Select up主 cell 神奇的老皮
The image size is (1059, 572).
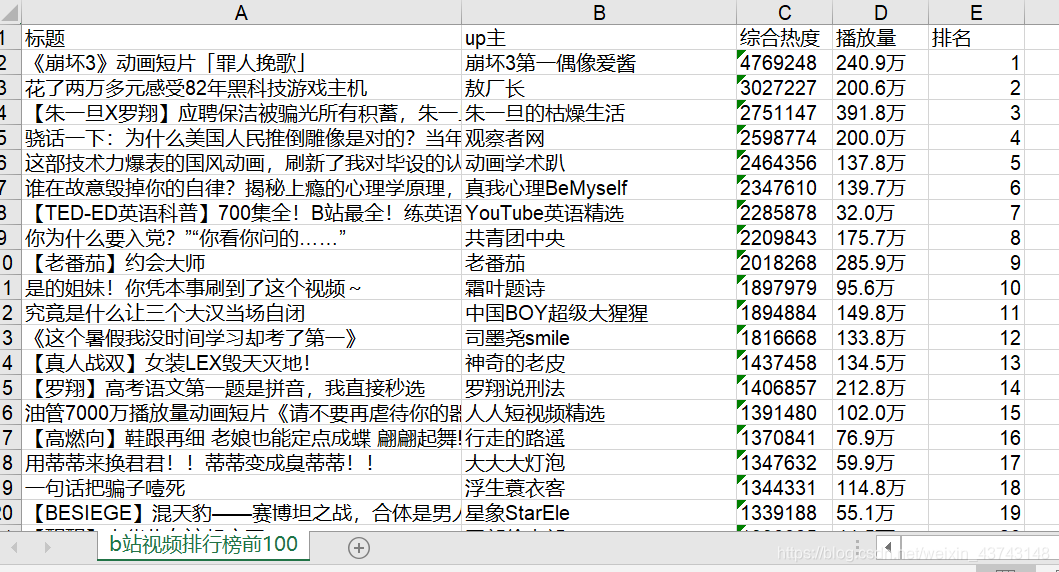coord(599,363)
